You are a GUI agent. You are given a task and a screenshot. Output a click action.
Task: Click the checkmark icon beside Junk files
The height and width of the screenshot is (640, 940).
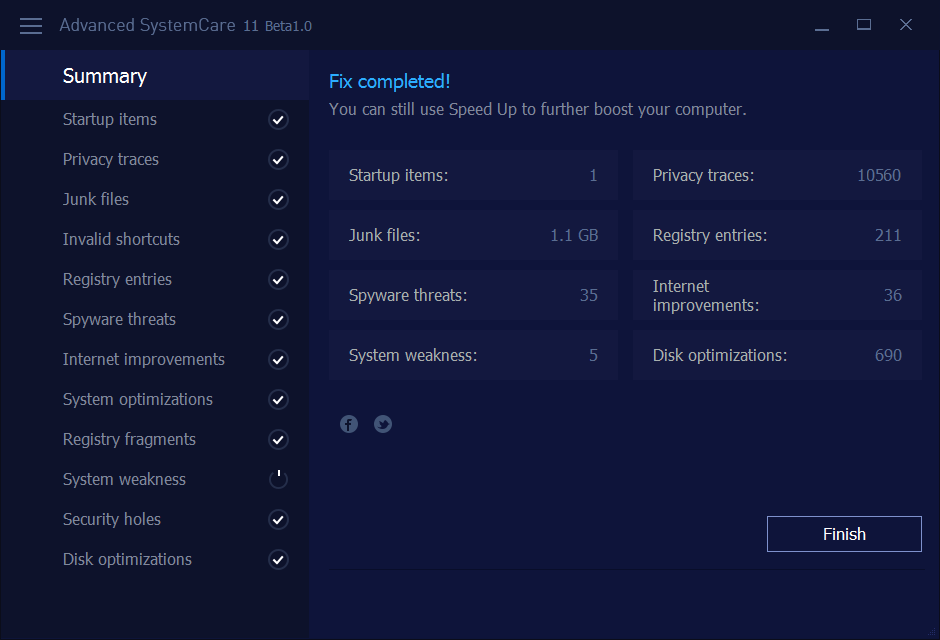278,200
